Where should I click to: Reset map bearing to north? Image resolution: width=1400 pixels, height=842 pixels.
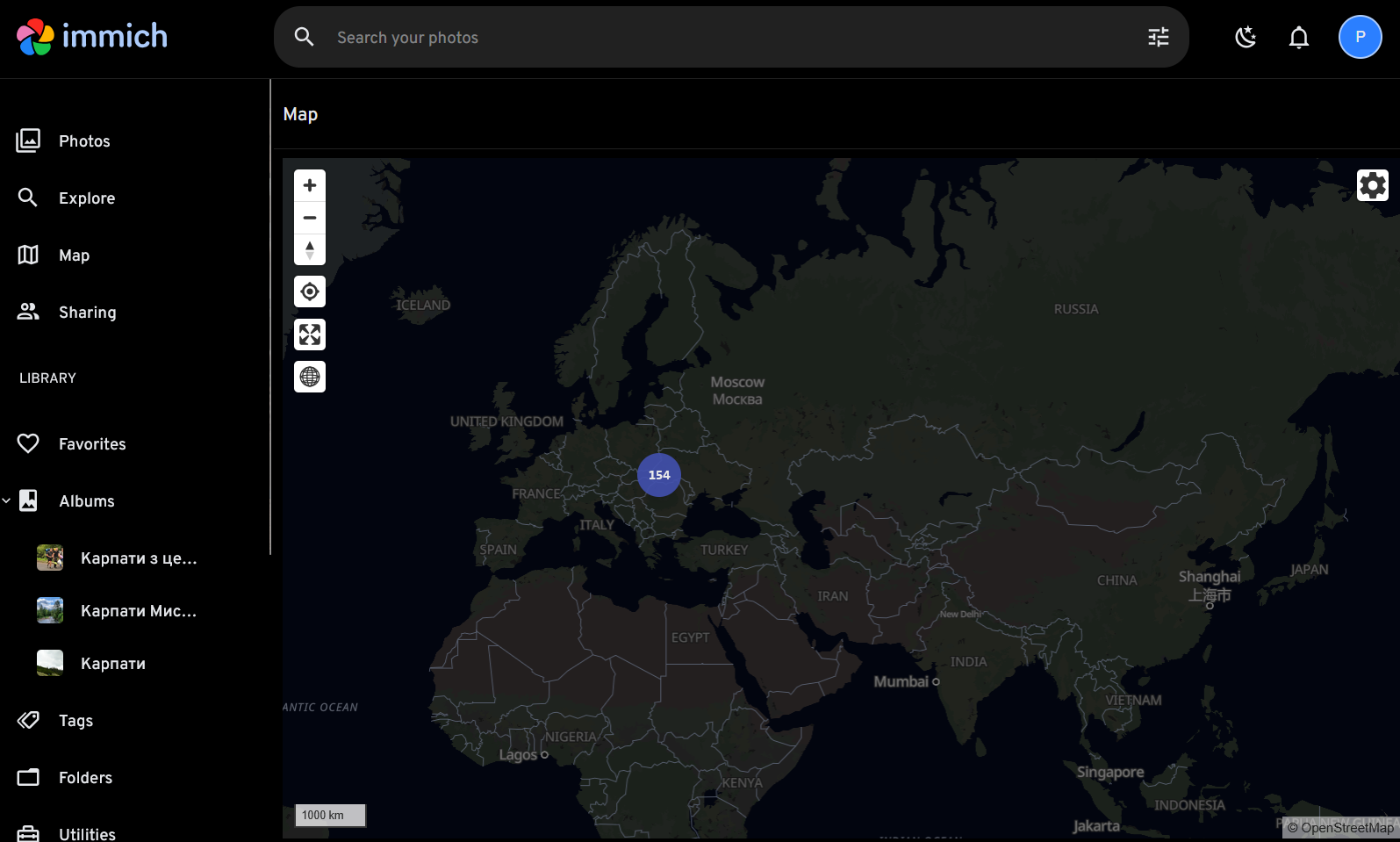[309, 250]
